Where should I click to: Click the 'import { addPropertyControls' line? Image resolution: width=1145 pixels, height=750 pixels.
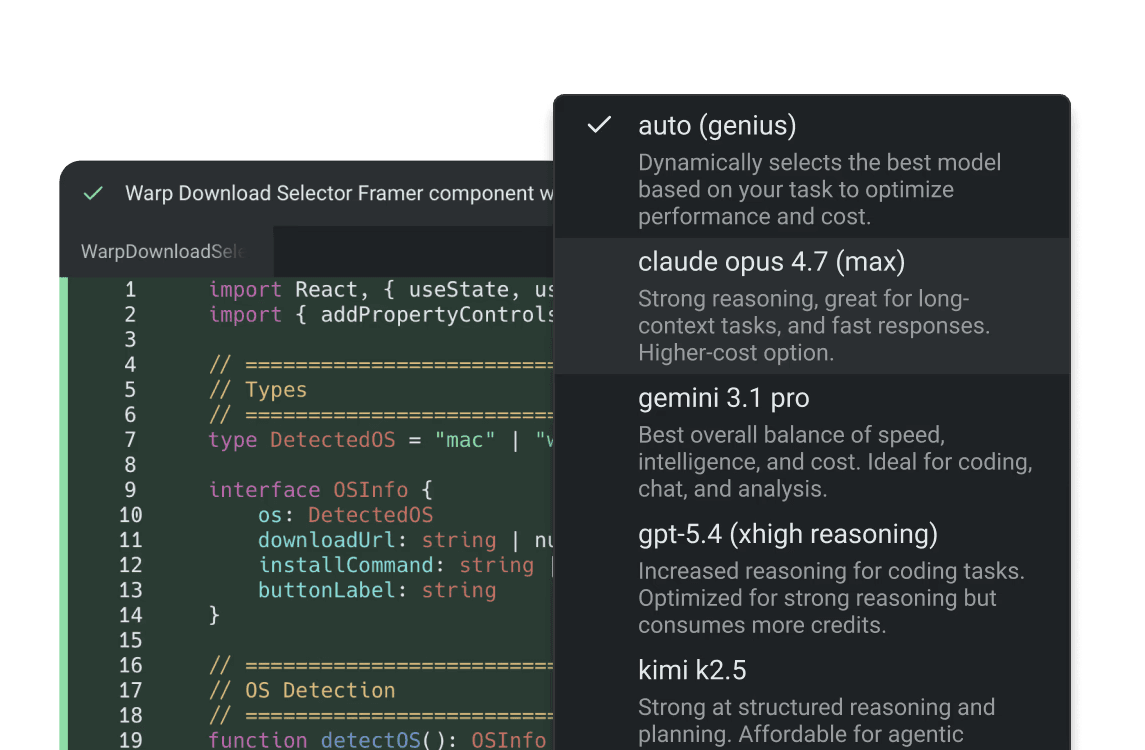(x=381, y=315)
